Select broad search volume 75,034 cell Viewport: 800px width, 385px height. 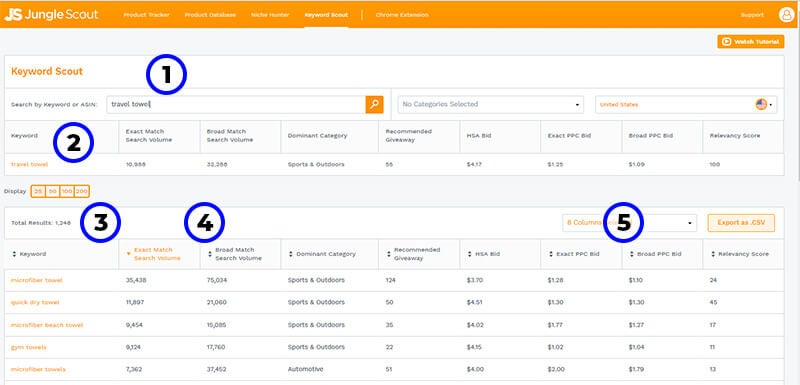tap(217, 280)
